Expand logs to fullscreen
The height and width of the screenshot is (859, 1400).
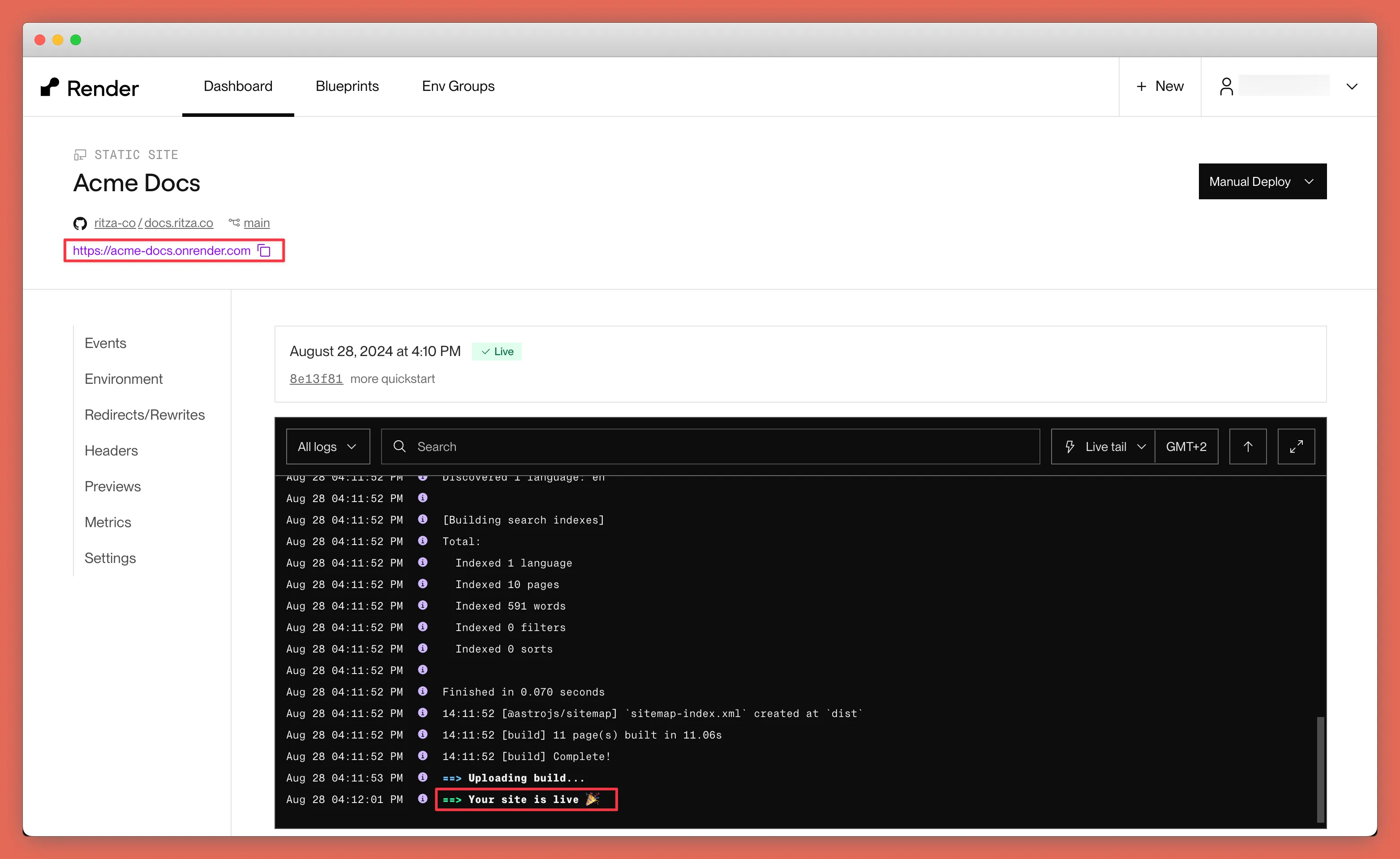coord(1296,447)
